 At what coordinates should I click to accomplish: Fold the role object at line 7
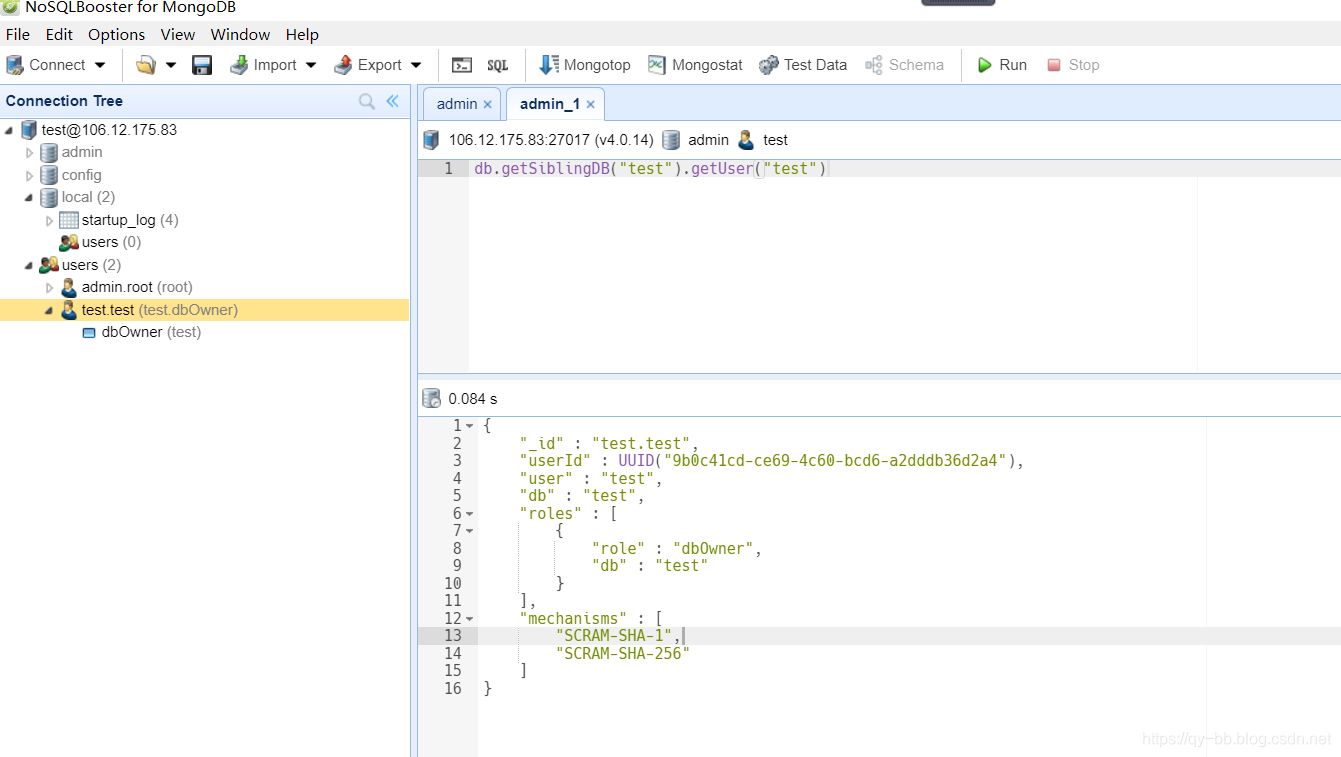(470, 531)
